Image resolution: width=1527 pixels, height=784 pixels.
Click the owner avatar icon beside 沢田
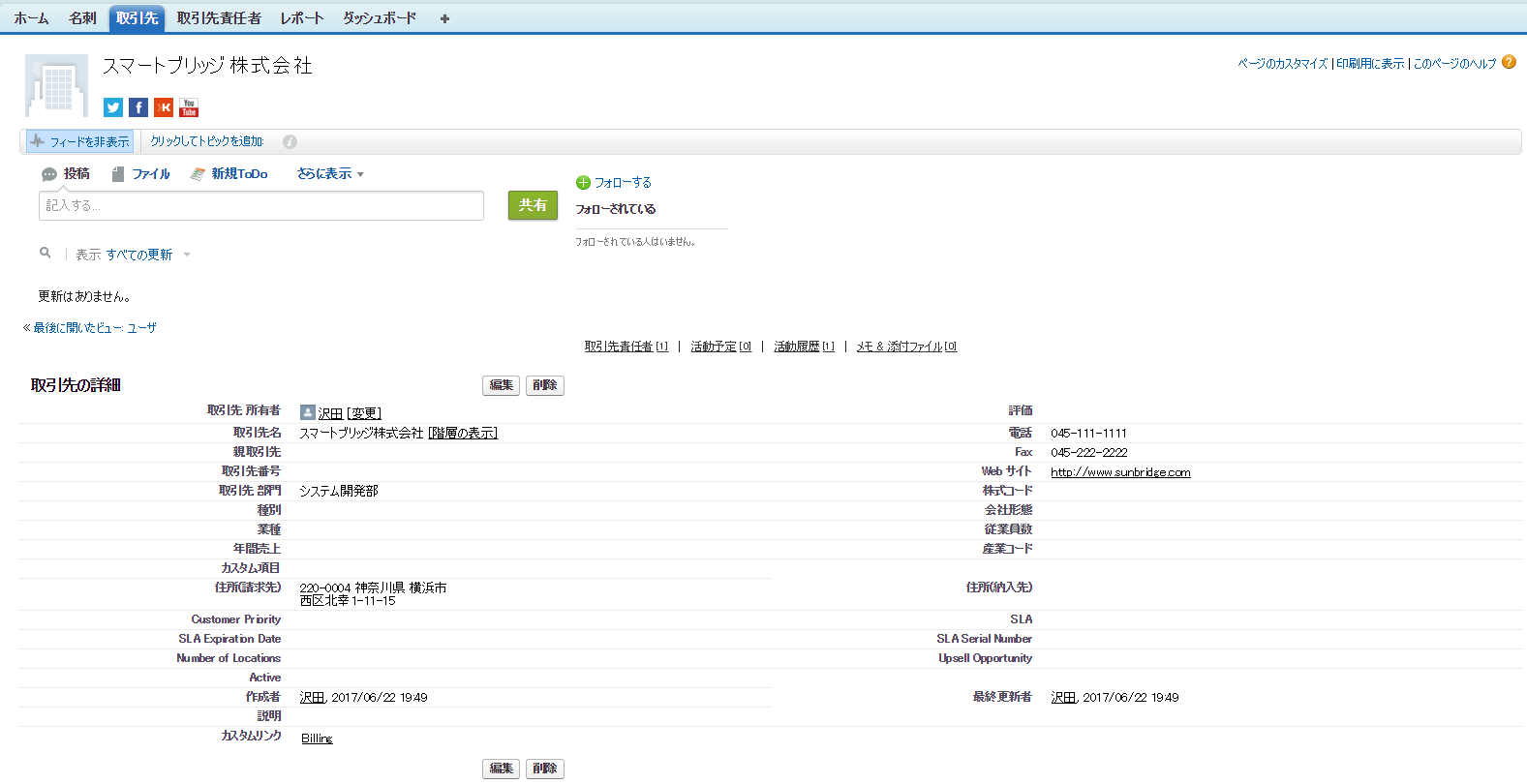pyautogui.click(x=308, y=412)
